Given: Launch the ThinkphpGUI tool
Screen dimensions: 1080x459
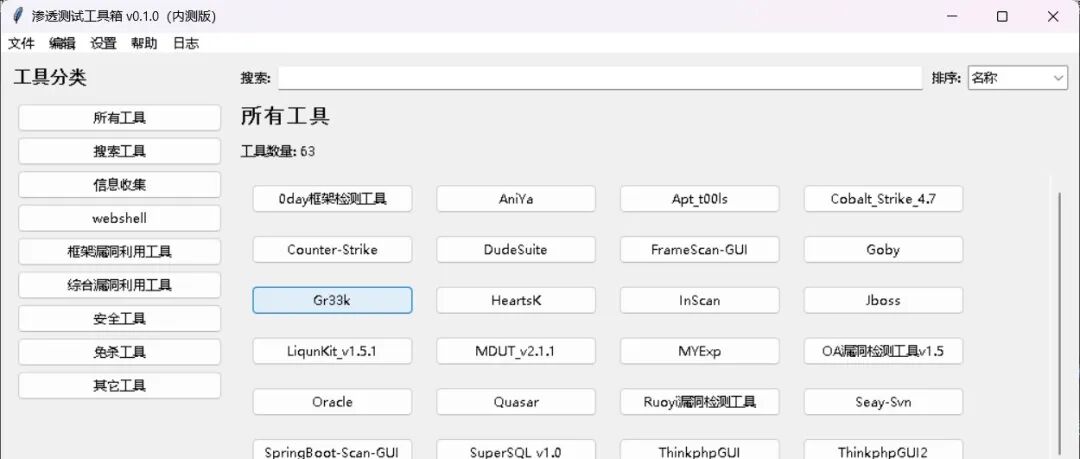Looking at the screenshot, I should (700, 450).
